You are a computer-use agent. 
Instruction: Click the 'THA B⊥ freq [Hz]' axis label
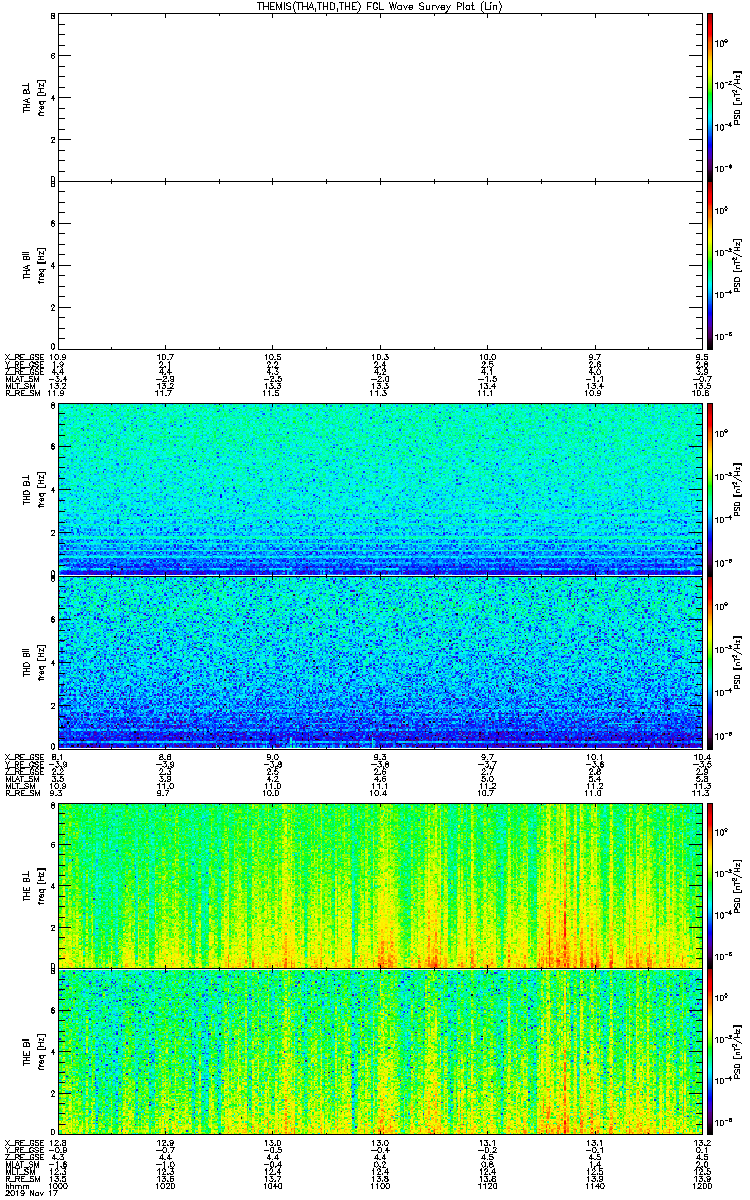point(33,97)
